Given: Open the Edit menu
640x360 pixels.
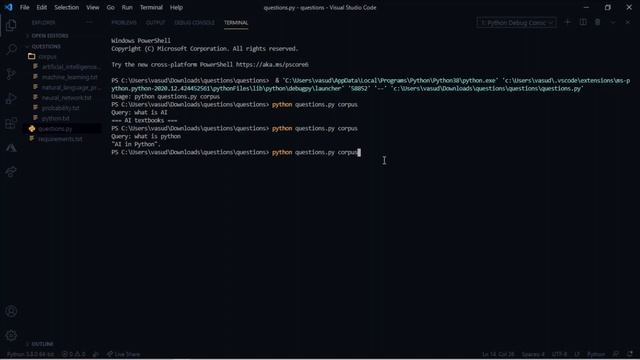Looking at the screenshot, I should point(42,7).
